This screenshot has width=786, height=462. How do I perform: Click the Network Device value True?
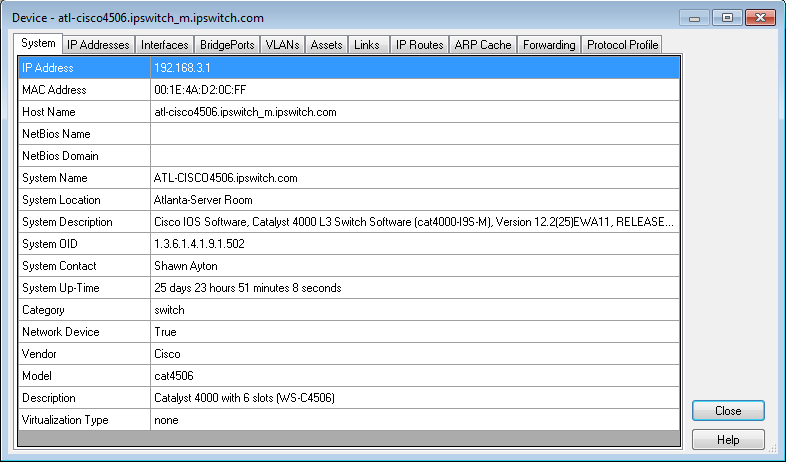tap(415, 332)
